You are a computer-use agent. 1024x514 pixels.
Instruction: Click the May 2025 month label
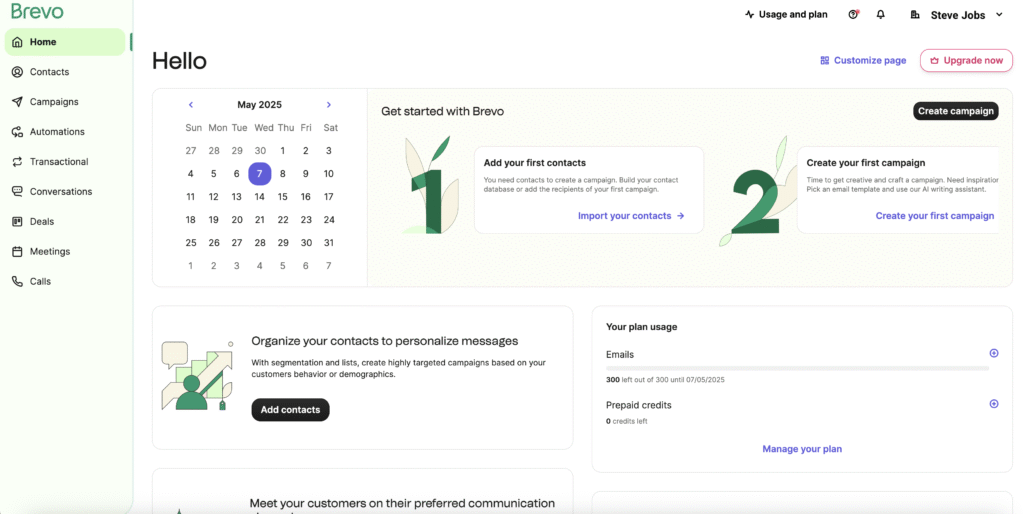tap(259, 104)
